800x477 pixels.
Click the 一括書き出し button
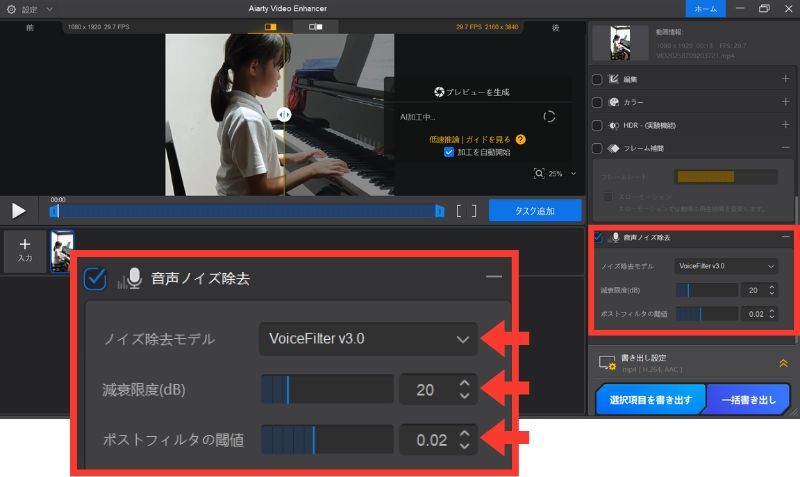pyautogui.click(x=748, y=399)
